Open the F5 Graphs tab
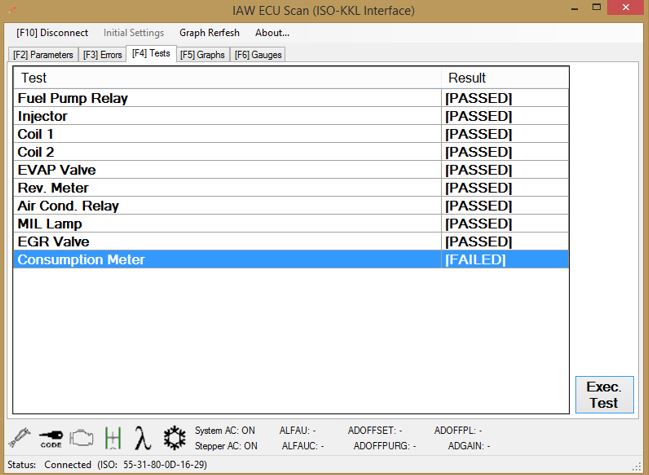Screen dimensions: 649x475 pyautogui.click(x=202, y=54)
